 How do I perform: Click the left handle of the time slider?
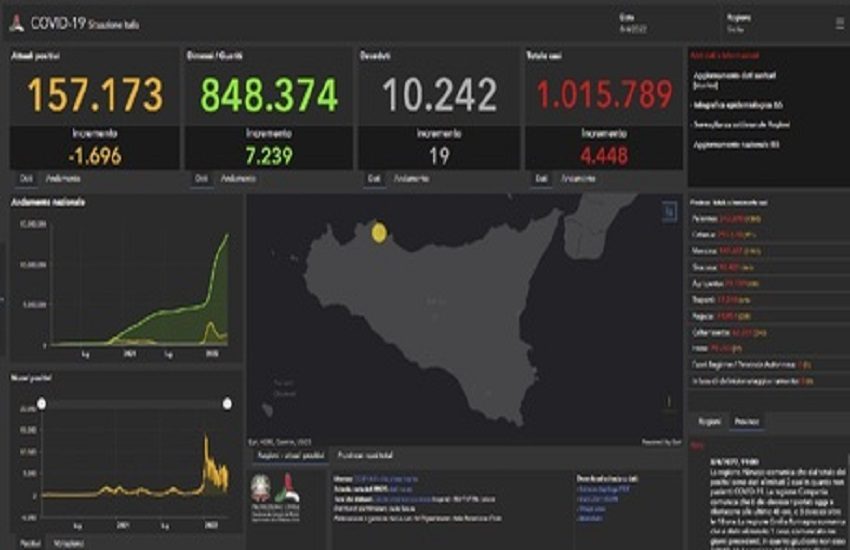(x=42, y=403)
